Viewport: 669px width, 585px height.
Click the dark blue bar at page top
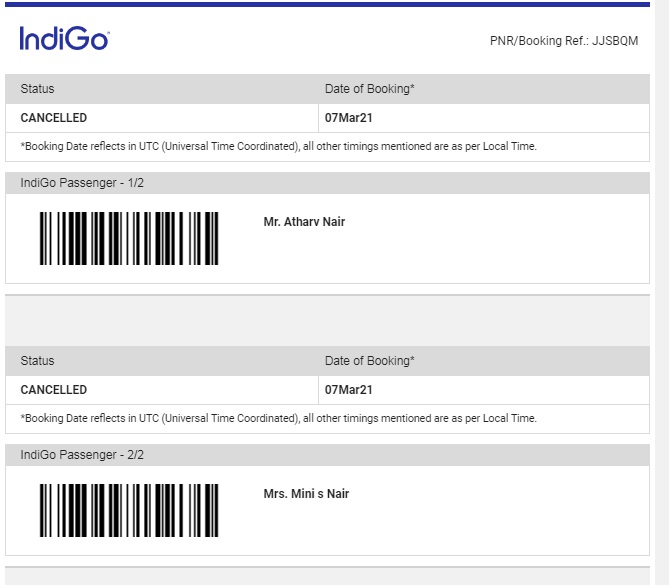(327, 4)
